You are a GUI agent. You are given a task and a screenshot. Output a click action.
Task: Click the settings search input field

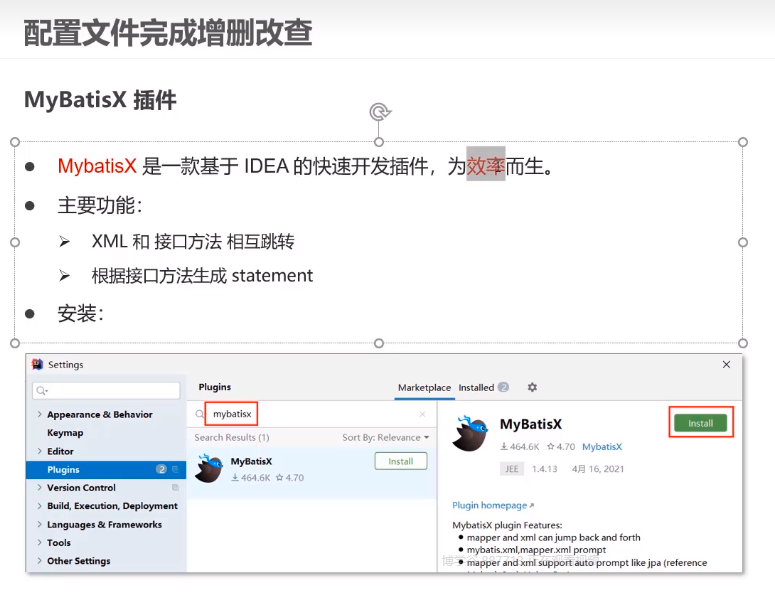click(106, 390)
